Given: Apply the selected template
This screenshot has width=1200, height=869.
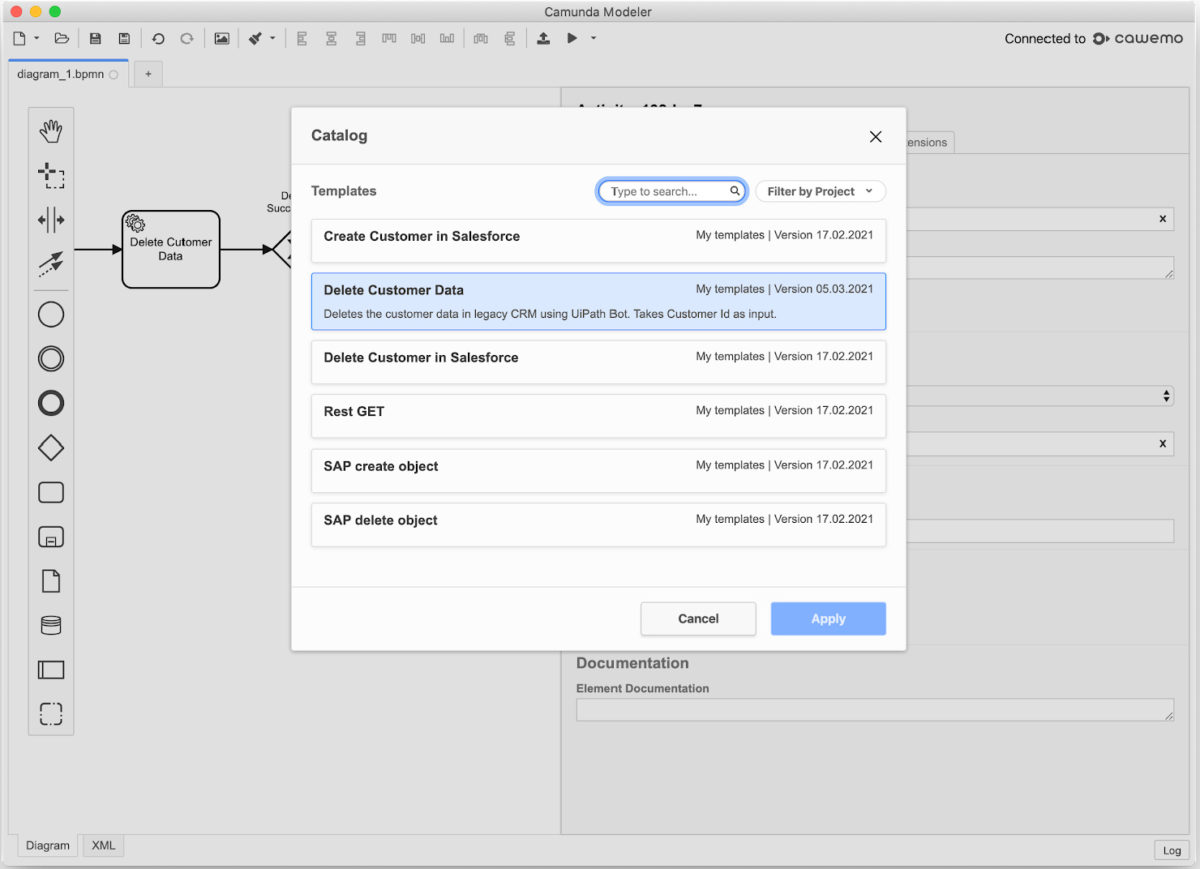Looking at the screenshot, I should 828,619.
